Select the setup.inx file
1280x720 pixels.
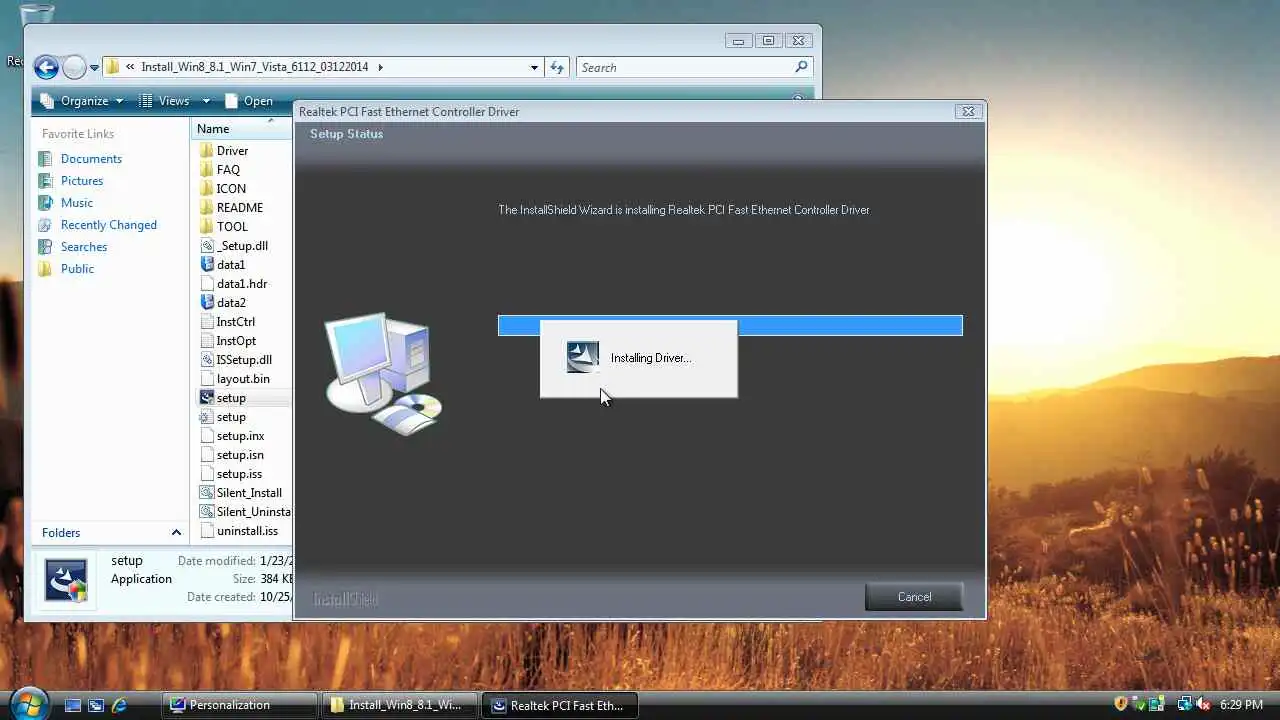tap(232, 436)
